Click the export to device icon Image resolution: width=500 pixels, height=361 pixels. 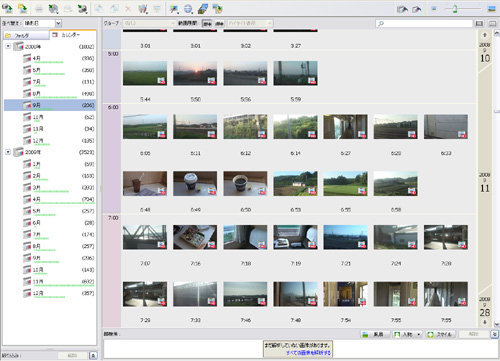pos(82,9)
